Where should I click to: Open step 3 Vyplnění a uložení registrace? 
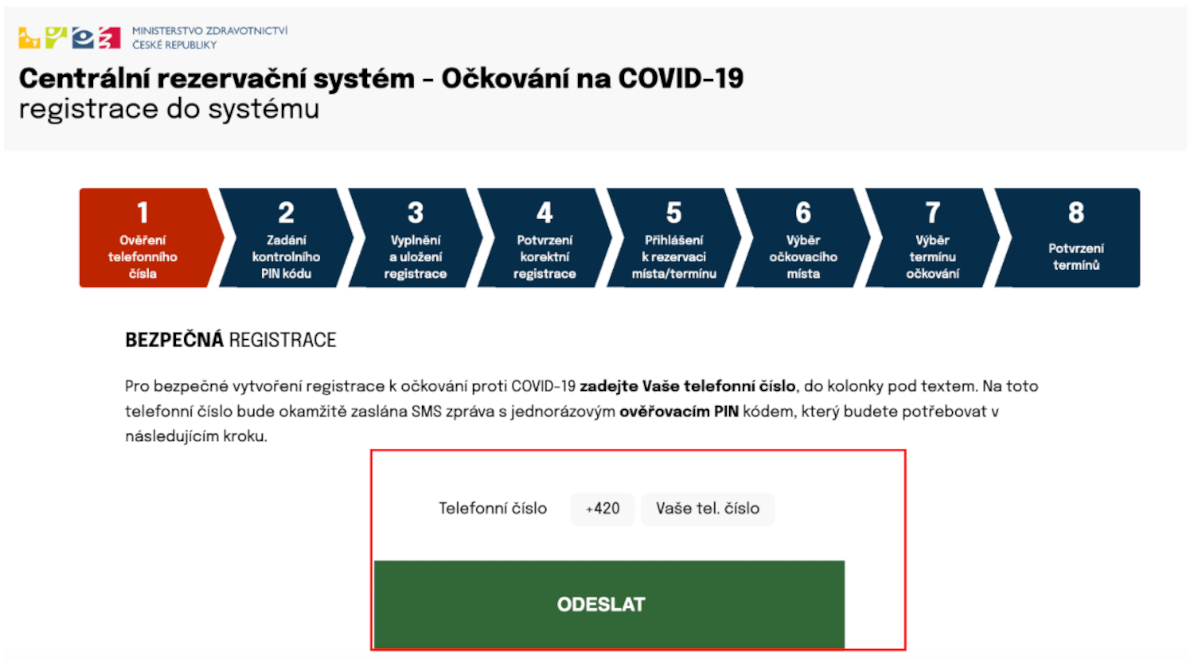(x=415, y=238)
